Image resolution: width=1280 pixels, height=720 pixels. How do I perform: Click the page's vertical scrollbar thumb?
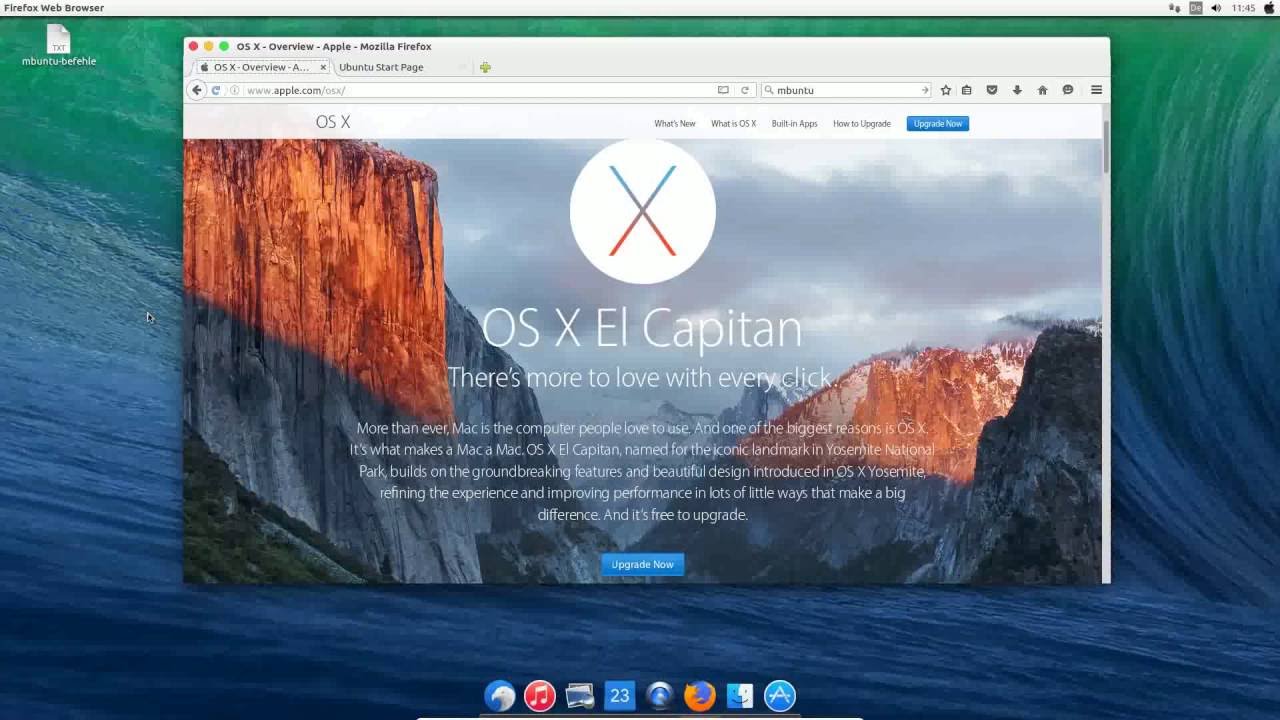1105,146
